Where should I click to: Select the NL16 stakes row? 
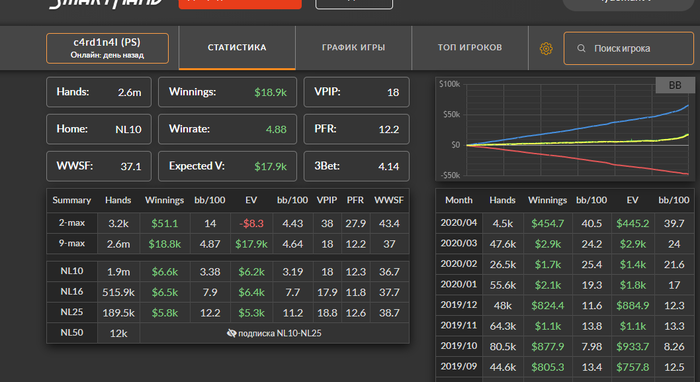228,292
